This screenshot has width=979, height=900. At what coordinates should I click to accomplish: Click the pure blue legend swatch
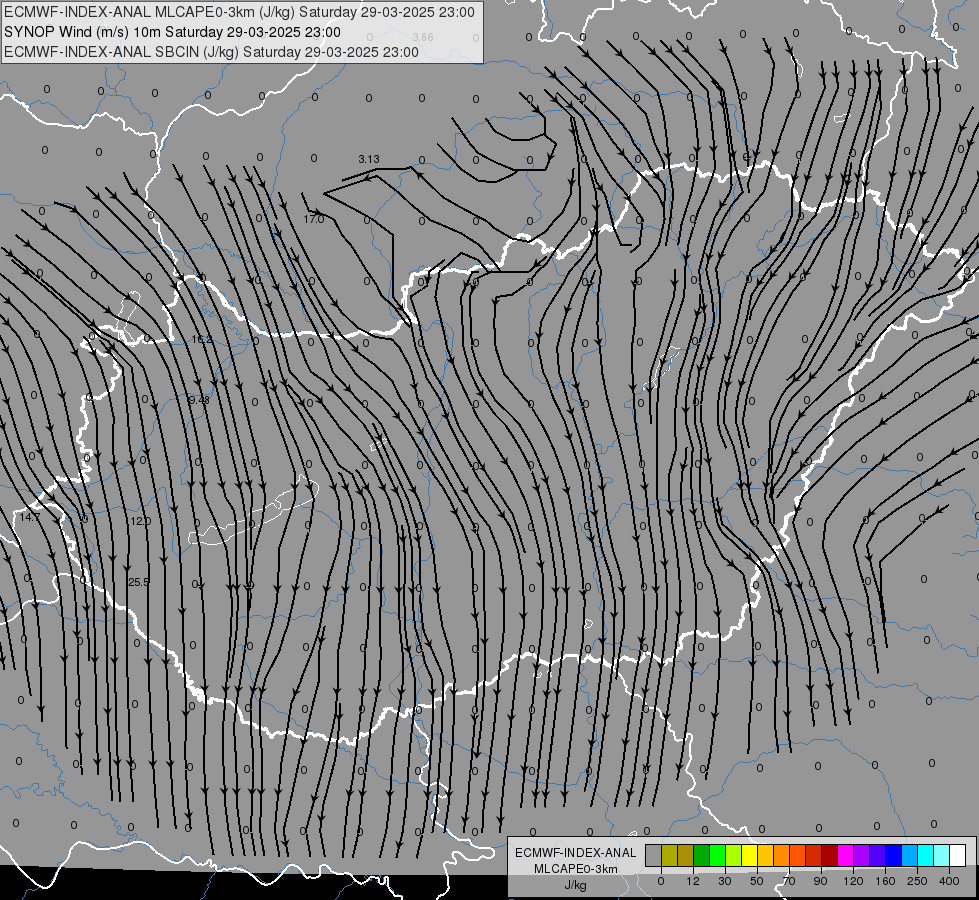(894, 855)
